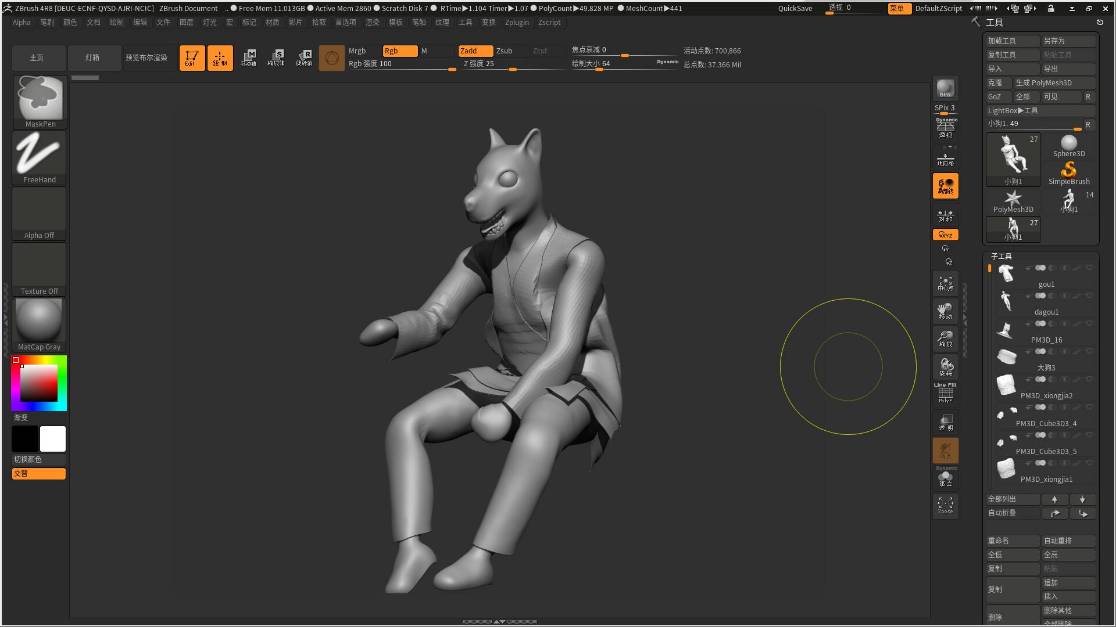The width and height of the screenshot is (1116, 627).
Task: Select the Rotate transform icon
Action: (304, 58)
